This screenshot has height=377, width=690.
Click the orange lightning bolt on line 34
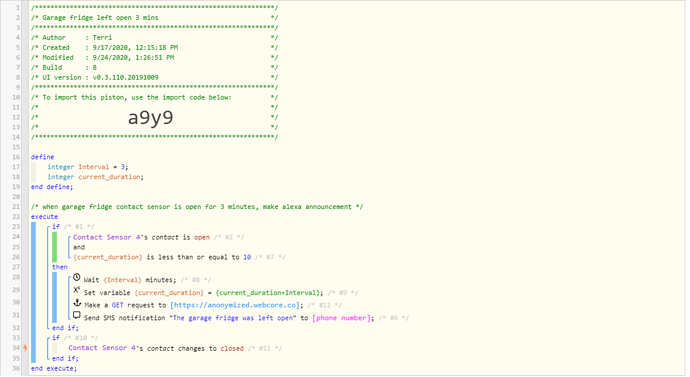[26, 348]
